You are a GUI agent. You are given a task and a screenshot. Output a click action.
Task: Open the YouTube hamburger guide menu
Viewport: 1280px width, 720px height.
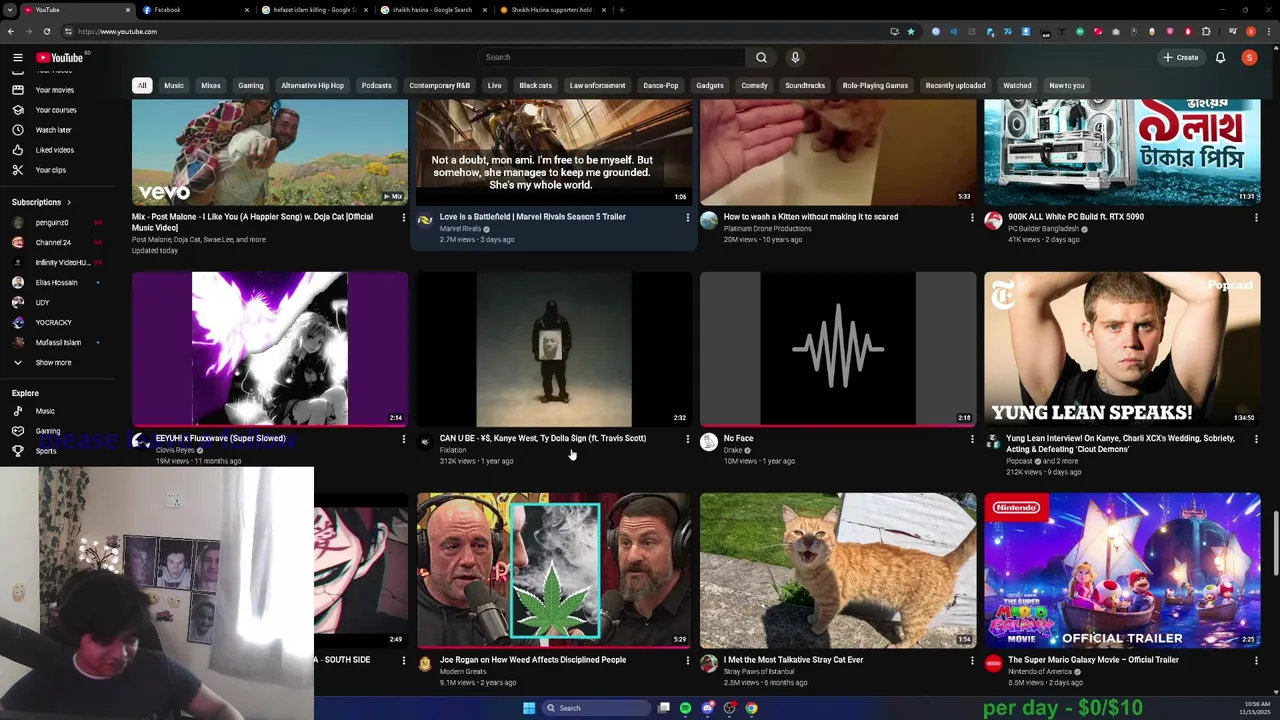coord(17,58)
